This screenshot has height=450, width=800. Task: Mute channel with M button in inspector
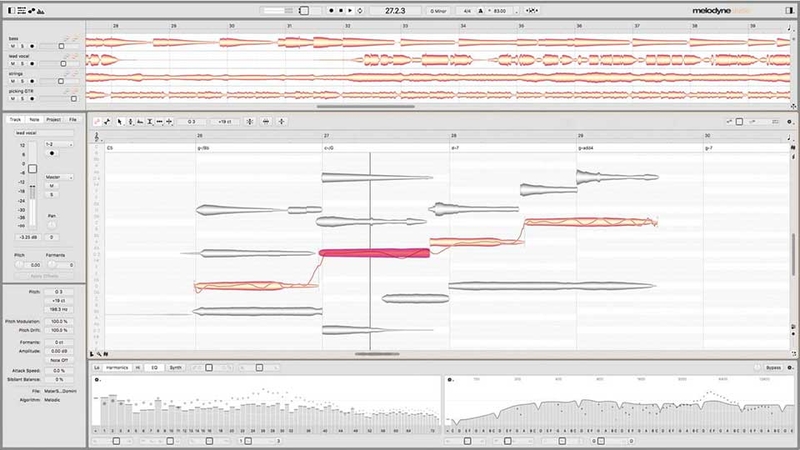point(52,186)
